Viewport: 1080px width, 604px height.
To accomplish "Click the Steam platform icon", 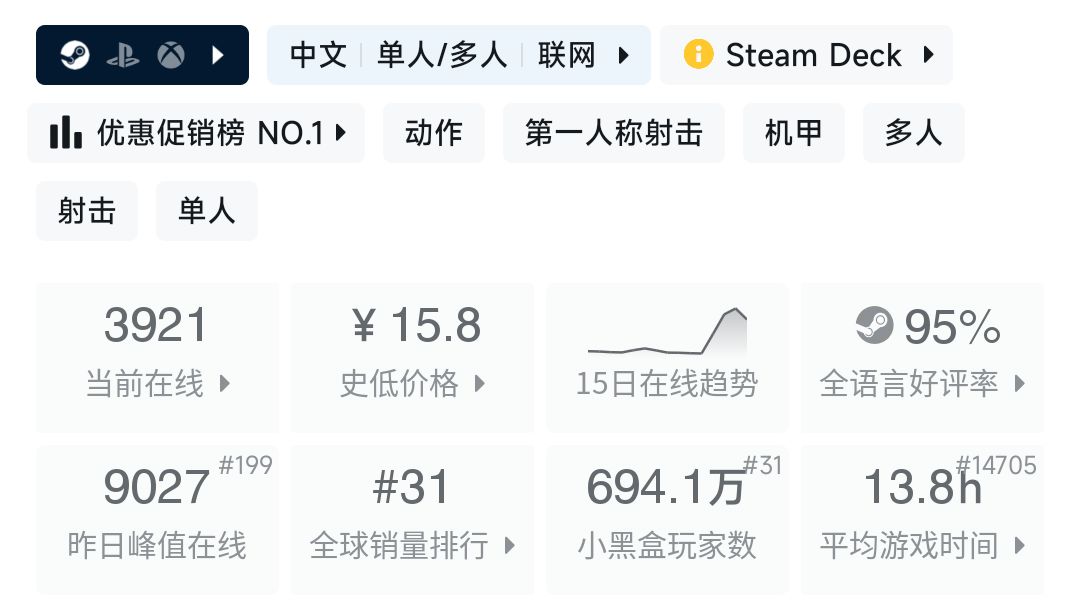I will [x=74, y=55].
